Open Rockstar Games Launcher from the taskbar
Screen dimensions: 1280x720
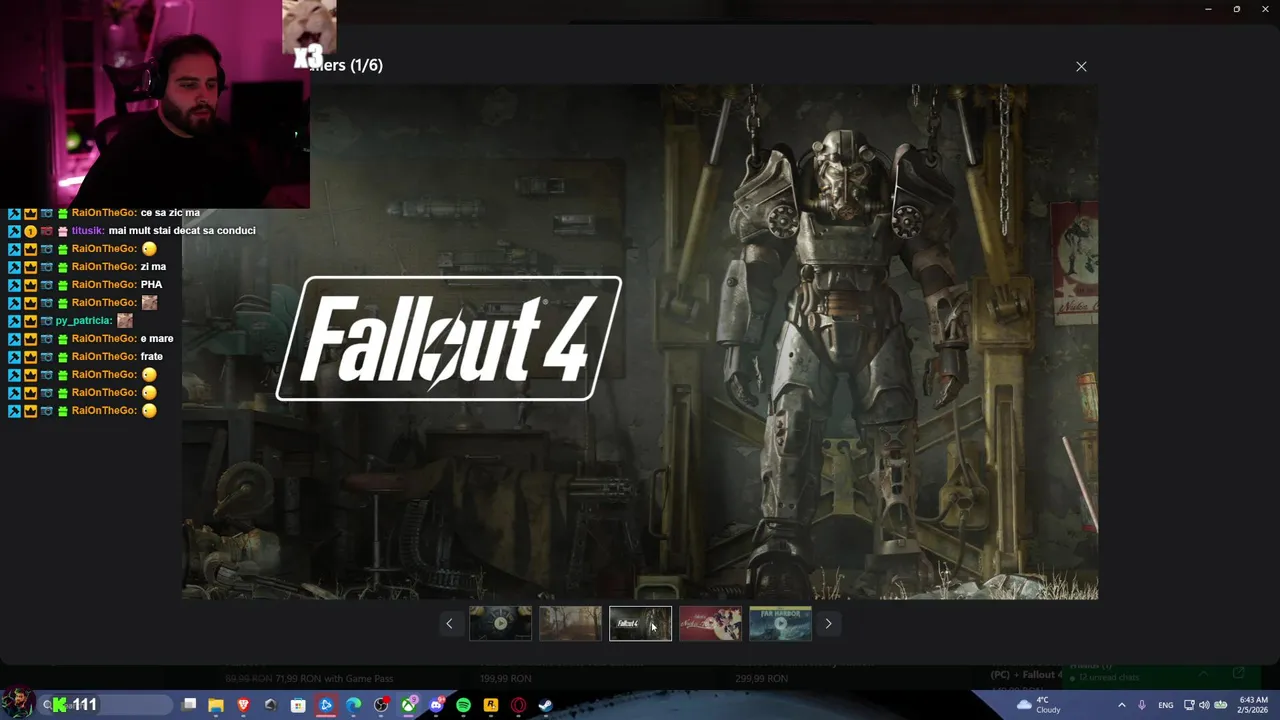pyautogui.click(x=491, y=705)
